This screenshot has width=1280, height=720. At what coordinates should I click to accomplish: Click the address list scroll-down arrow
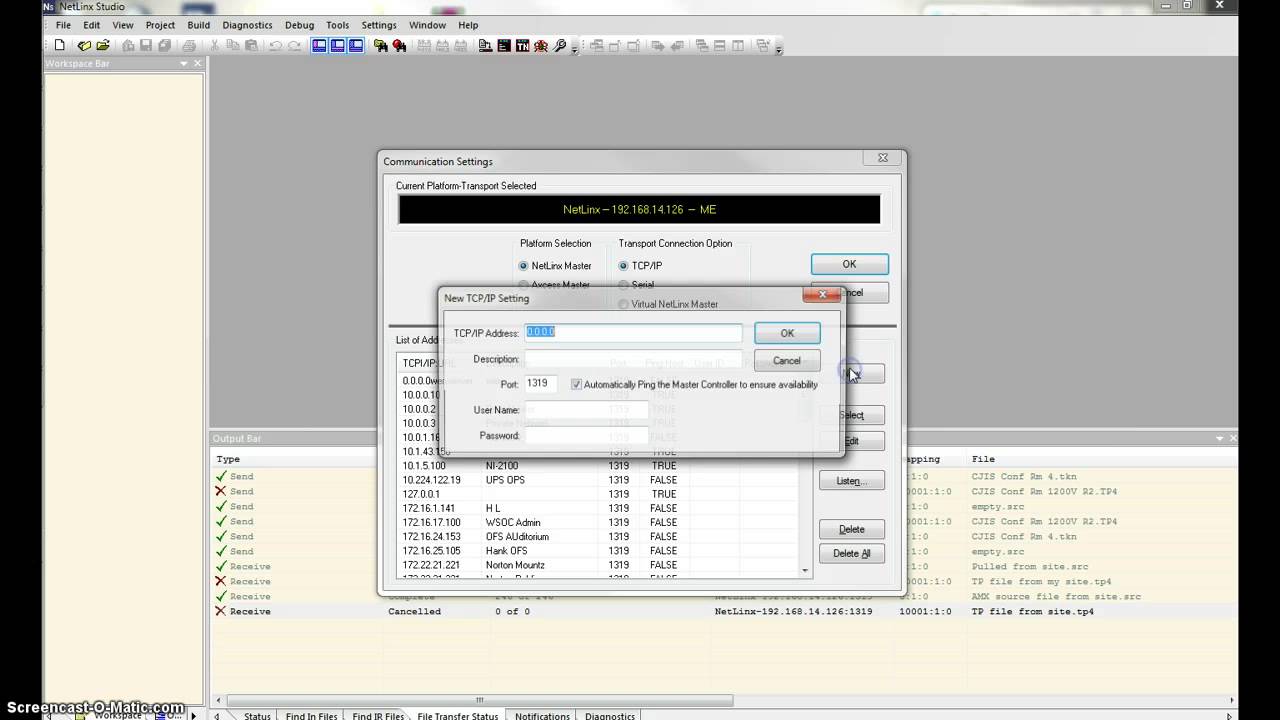point(805,570)
